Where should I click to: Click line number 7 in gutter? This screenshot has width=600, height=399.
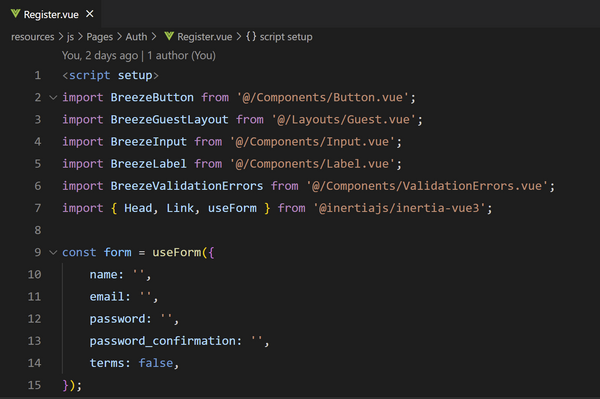pyautogui.click(x=38, y=208)
